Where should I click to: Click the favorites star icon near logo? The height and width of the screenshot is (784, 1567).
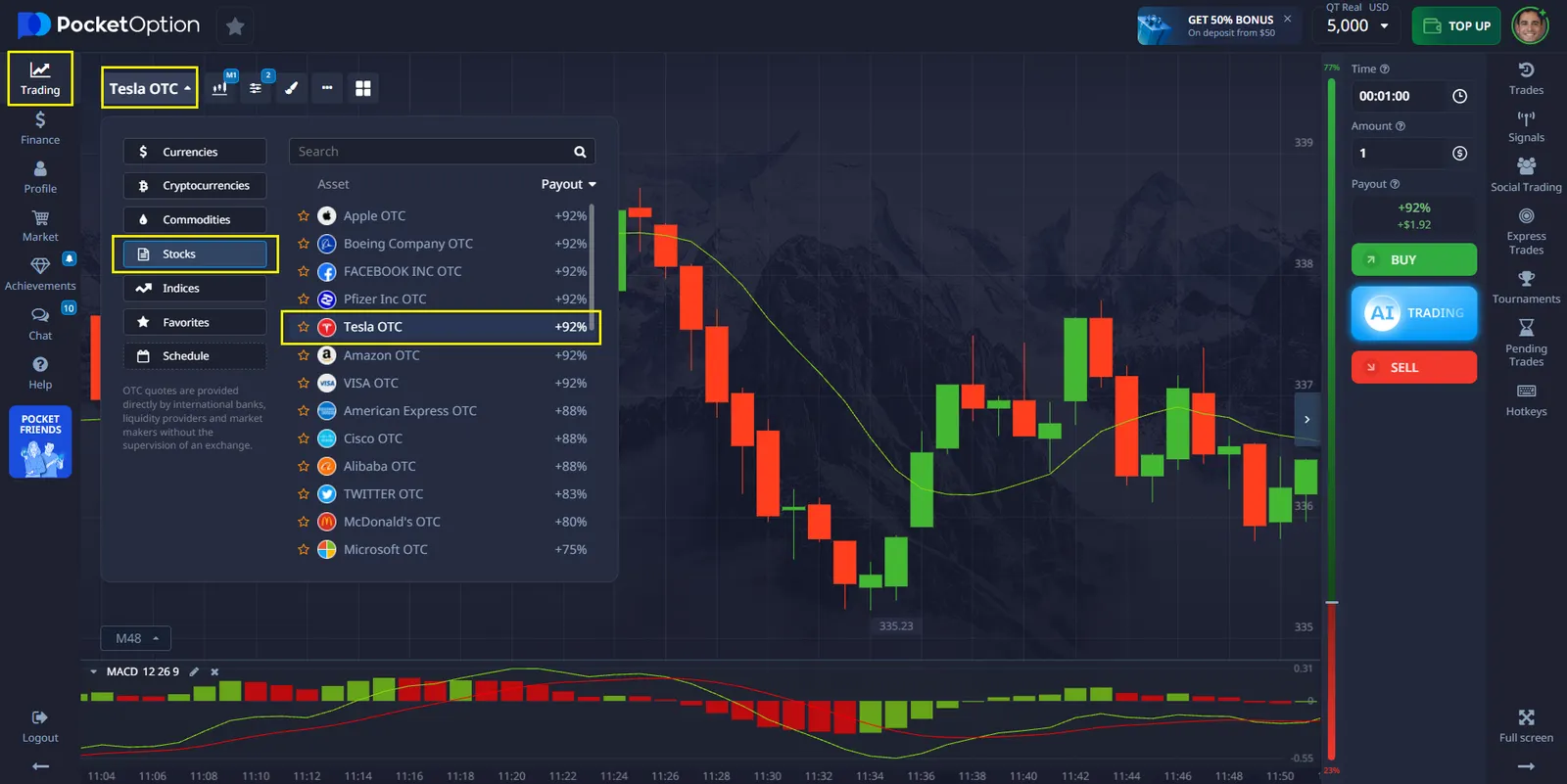click(235, 26)
